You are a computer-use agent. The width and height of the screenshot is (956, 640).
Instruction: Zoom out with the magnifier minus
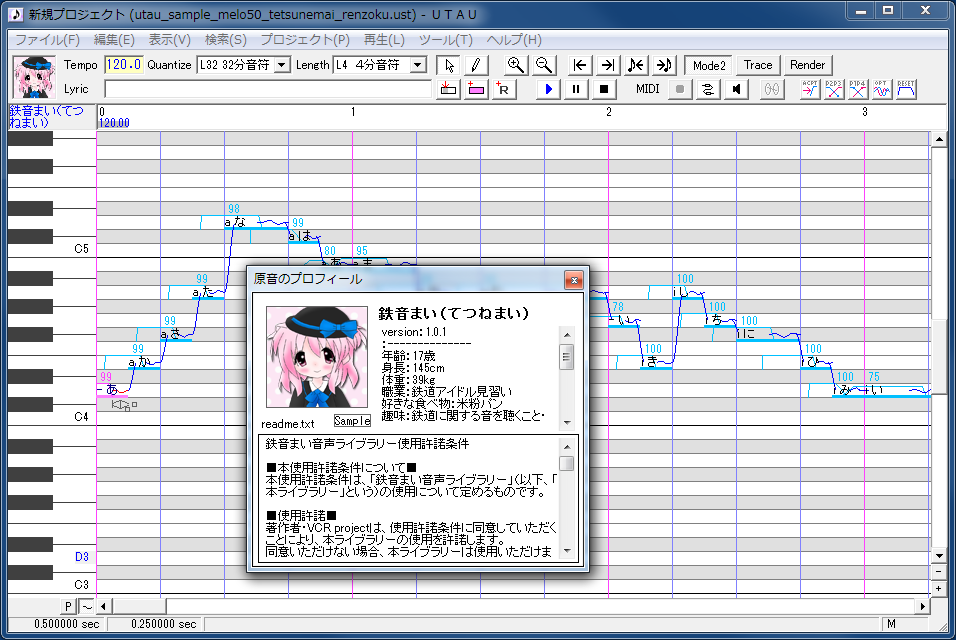click(543, 65)
